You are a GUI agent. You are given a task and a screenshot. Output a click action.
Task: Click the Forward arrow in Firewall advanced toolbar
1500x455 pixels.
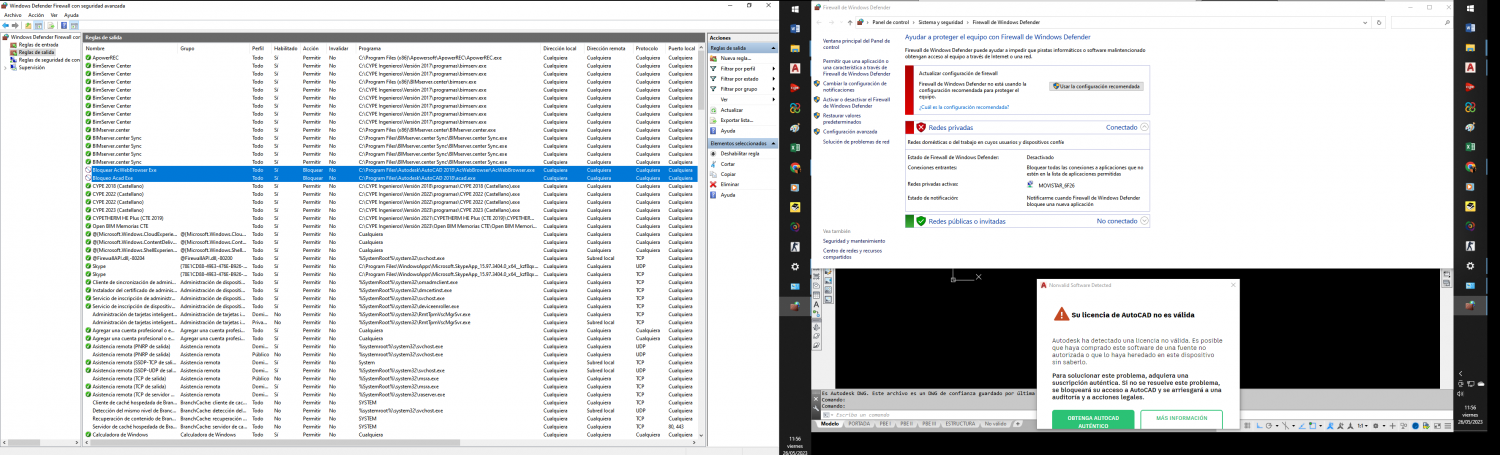(x=15, y=26)
